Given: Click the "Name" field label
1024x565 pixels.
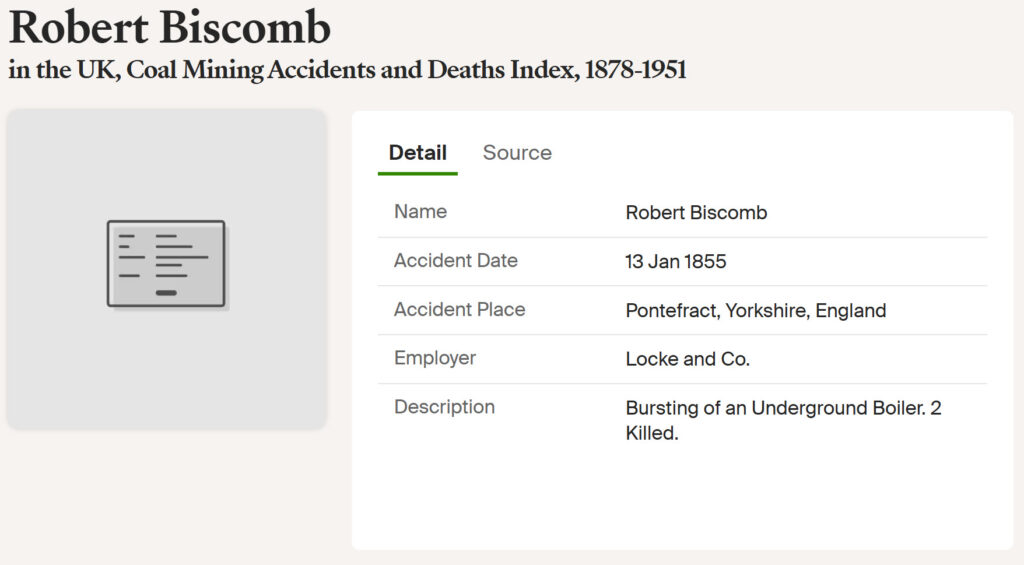Looking at the screenshot, I should (x=420, y=212).
